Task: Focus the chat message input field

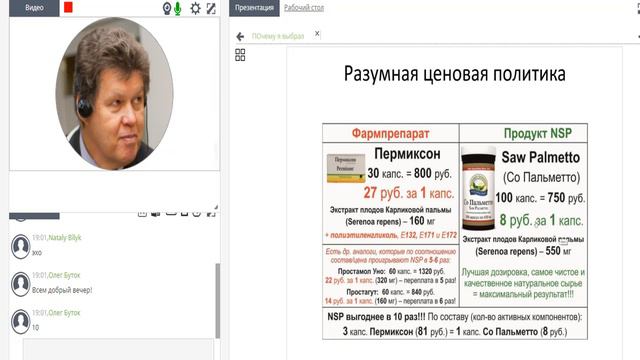Action: tap(118, 349)
